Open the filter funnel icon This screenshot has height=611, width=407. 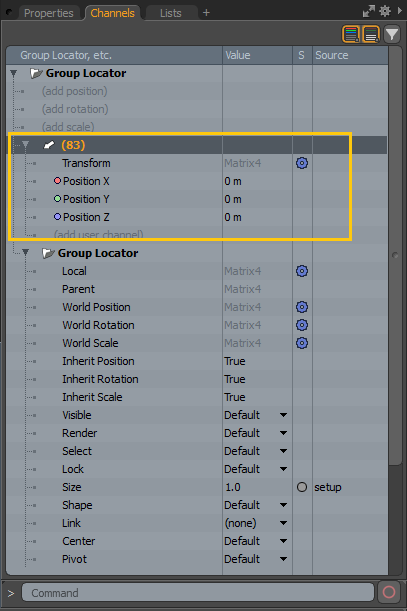coord(392,34)
